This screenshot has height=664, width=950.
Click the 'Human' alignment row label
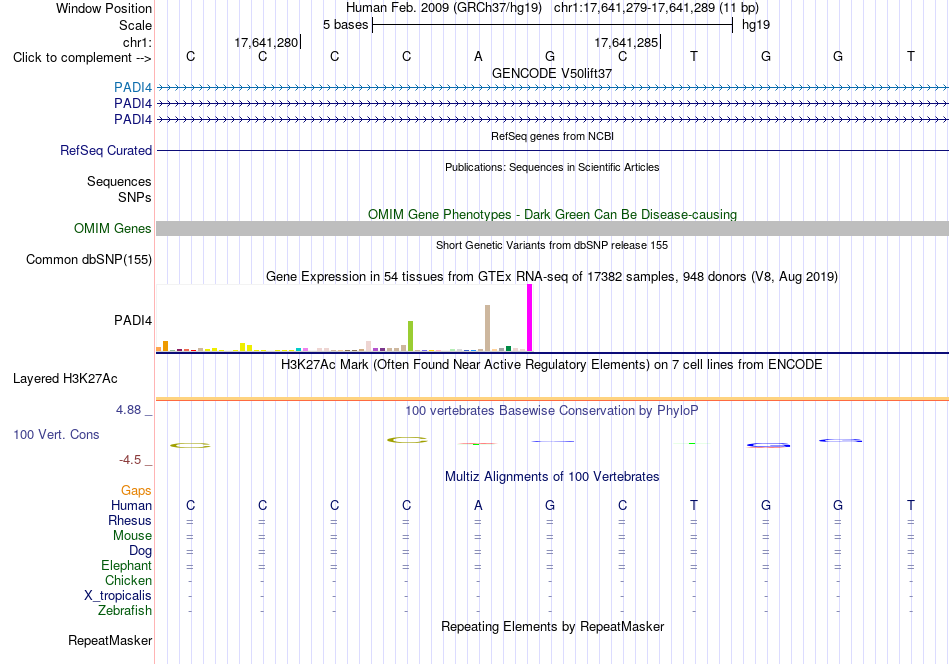131,505
